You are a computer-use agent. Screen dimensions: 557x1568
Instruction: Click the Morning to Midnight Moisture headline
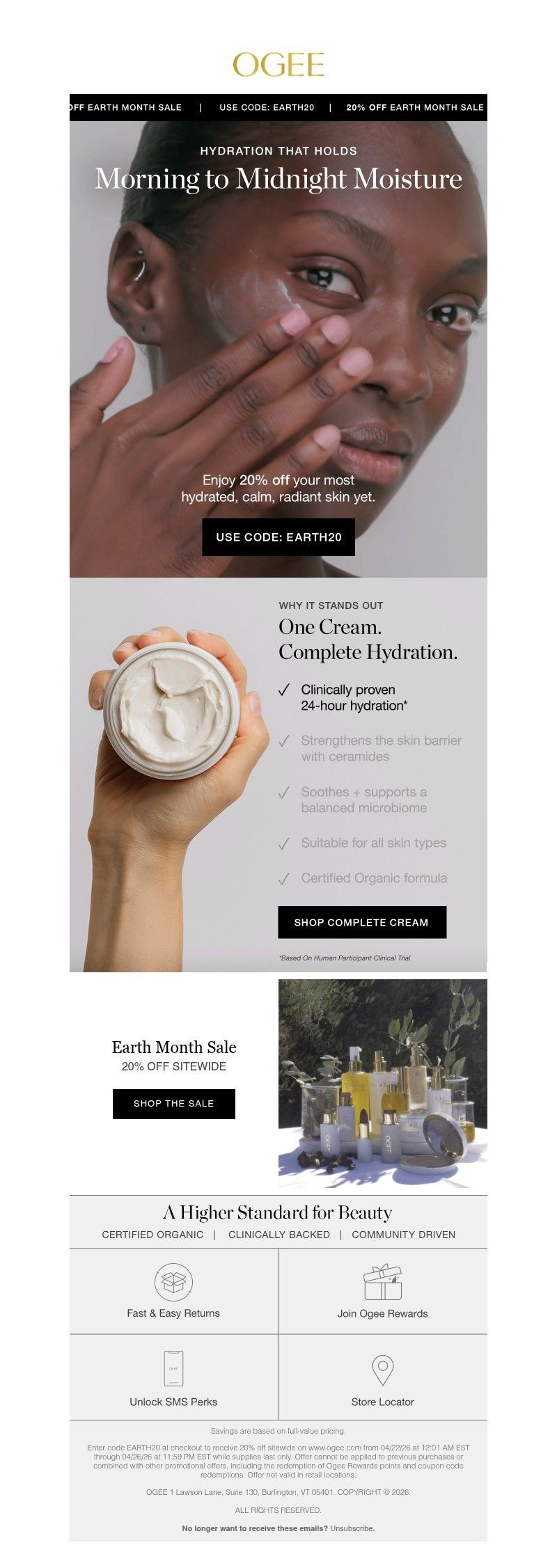(x=278, y=179)
